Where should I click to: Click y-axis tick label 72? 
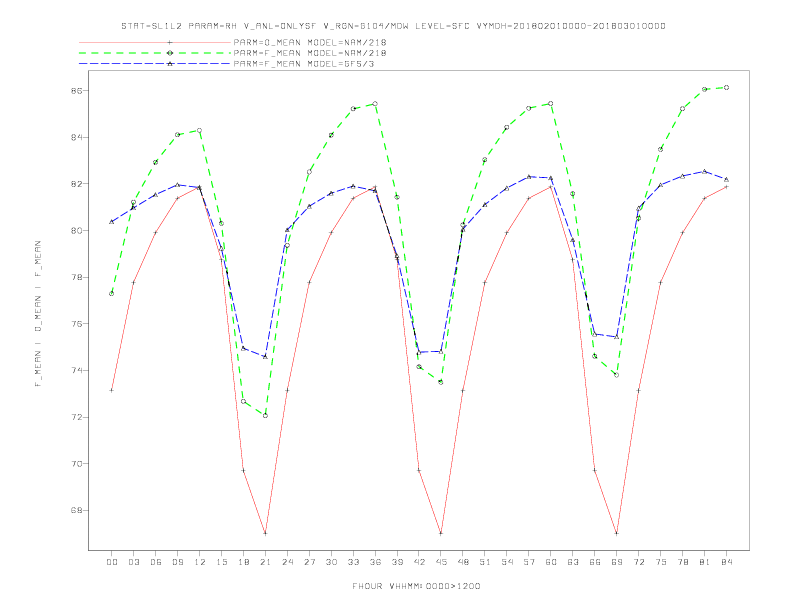tap(76, 417)
